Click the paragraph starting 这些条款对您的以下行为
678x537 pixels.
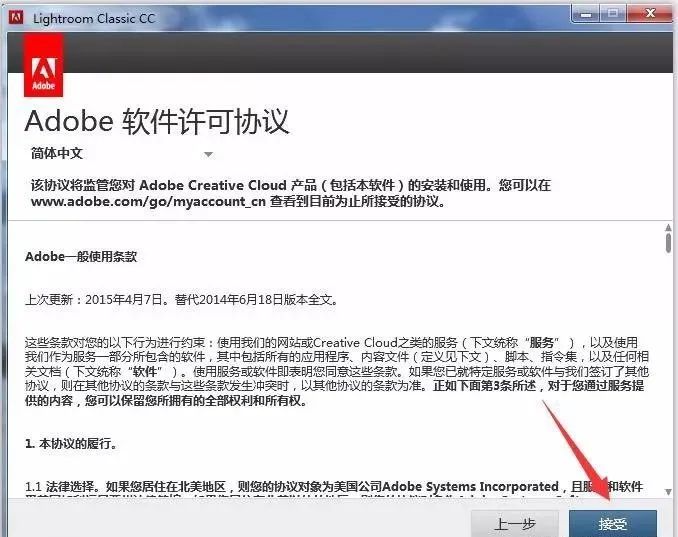(337, 371)
